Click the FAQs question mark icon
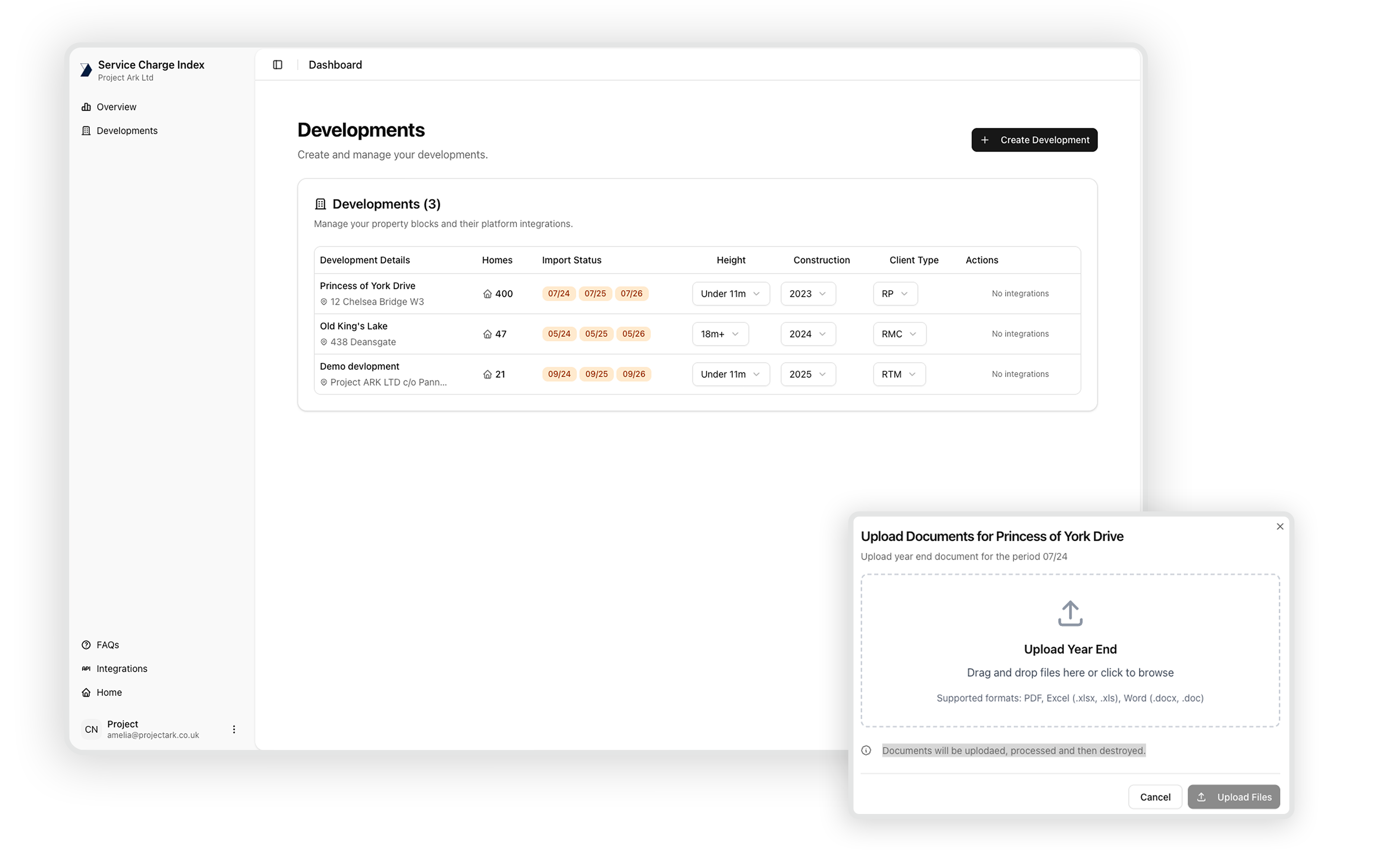The width and height of the screenshot is (1384, 868). (x=86, y=645)
